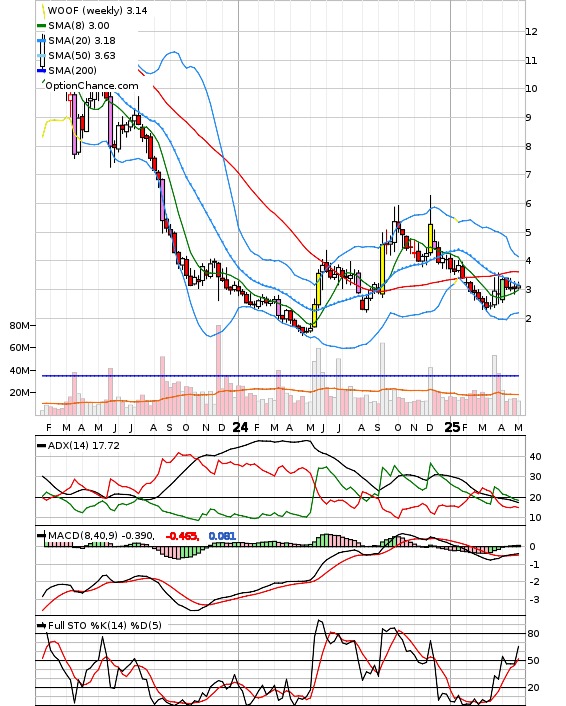Click the blue MACD histogram value 0.081
Viewport: 566px width, 706px height.
222,536
